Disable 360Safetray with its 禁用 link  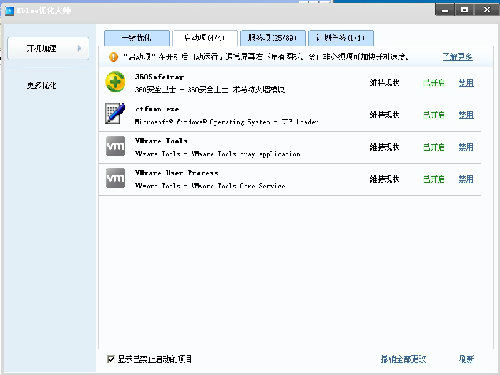[466, 83]
